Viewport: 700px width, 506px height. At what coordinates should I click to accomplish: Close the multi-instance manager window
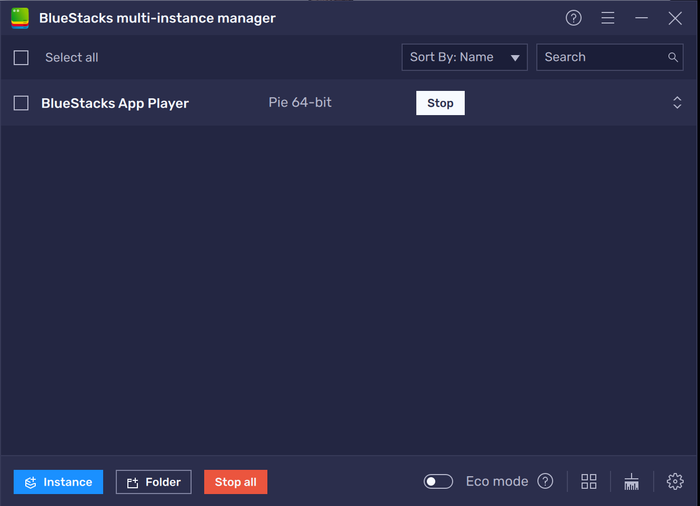(x=675, y=18)
